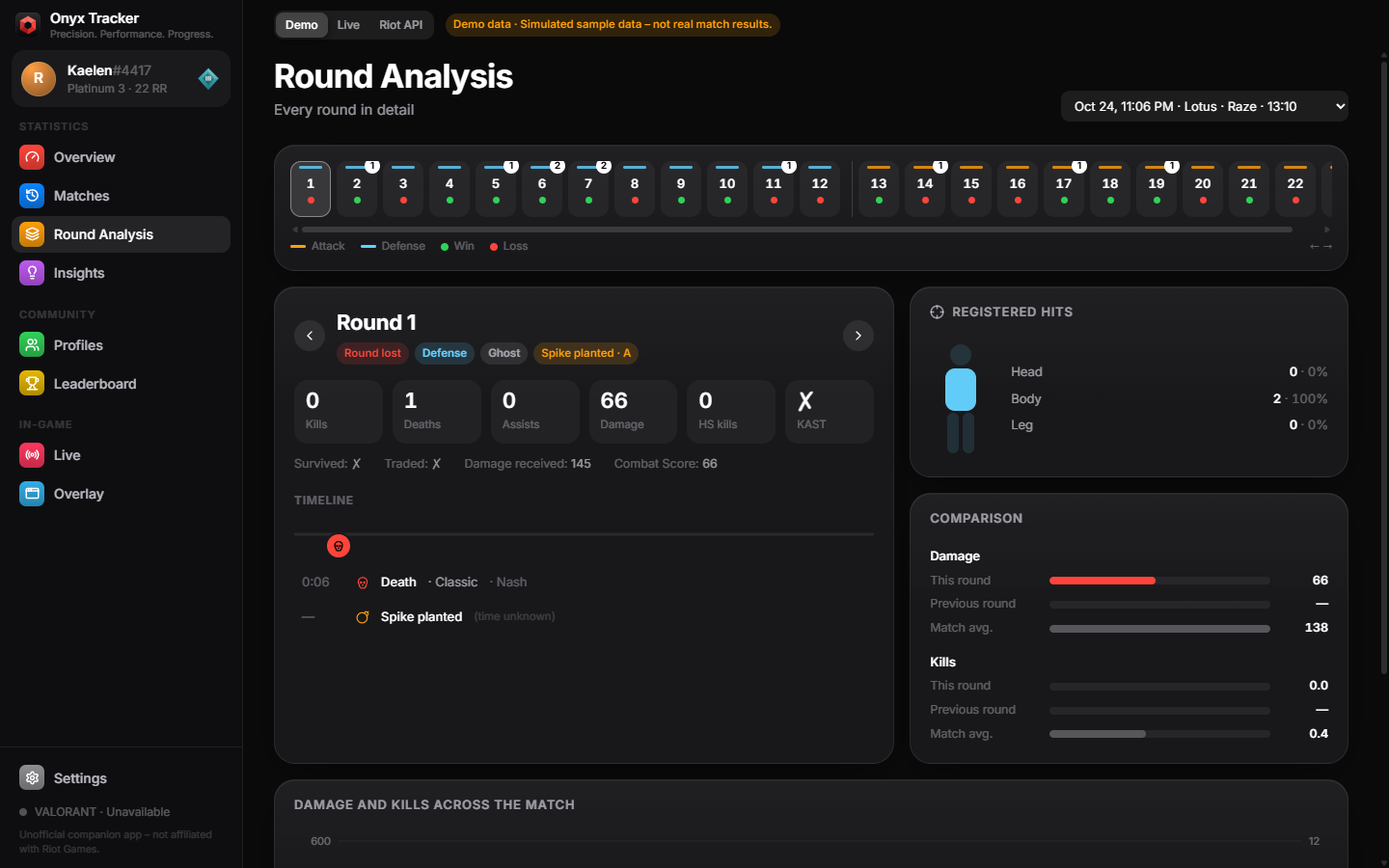Click the Platinum rank badge icon
This screenshot has width=1389, height=868.
tap(208, 79)
